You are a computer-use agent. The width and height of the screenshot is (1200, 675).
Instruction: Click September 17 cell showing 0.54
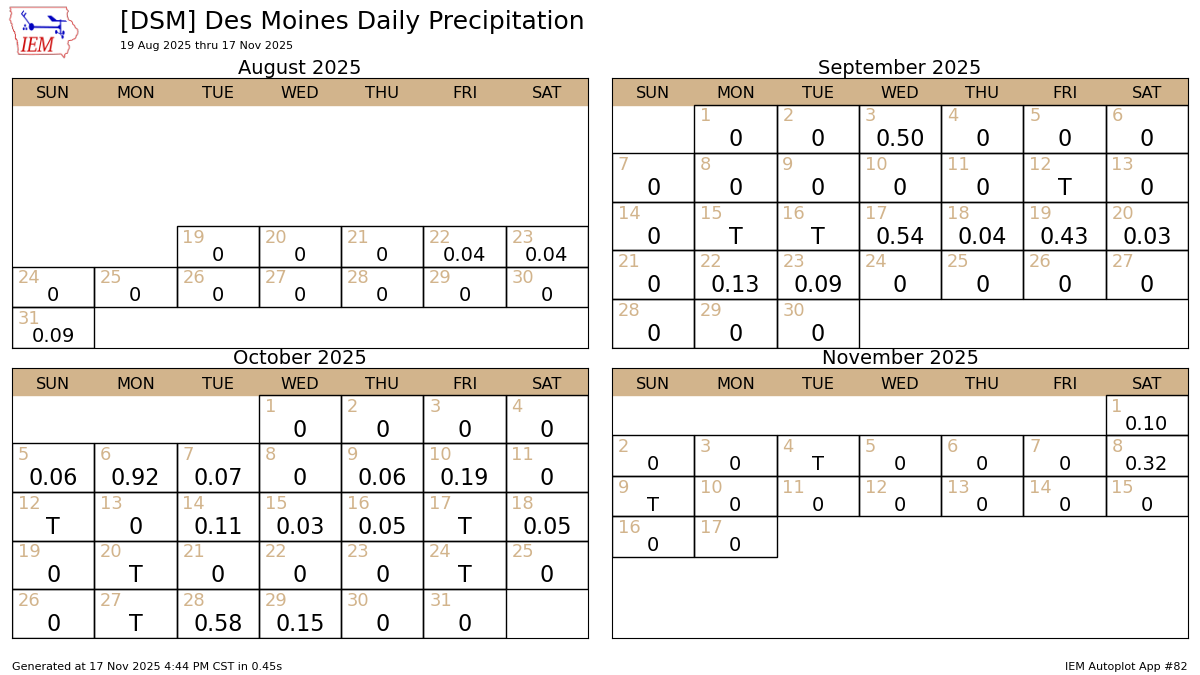click(x=900, y=227)
